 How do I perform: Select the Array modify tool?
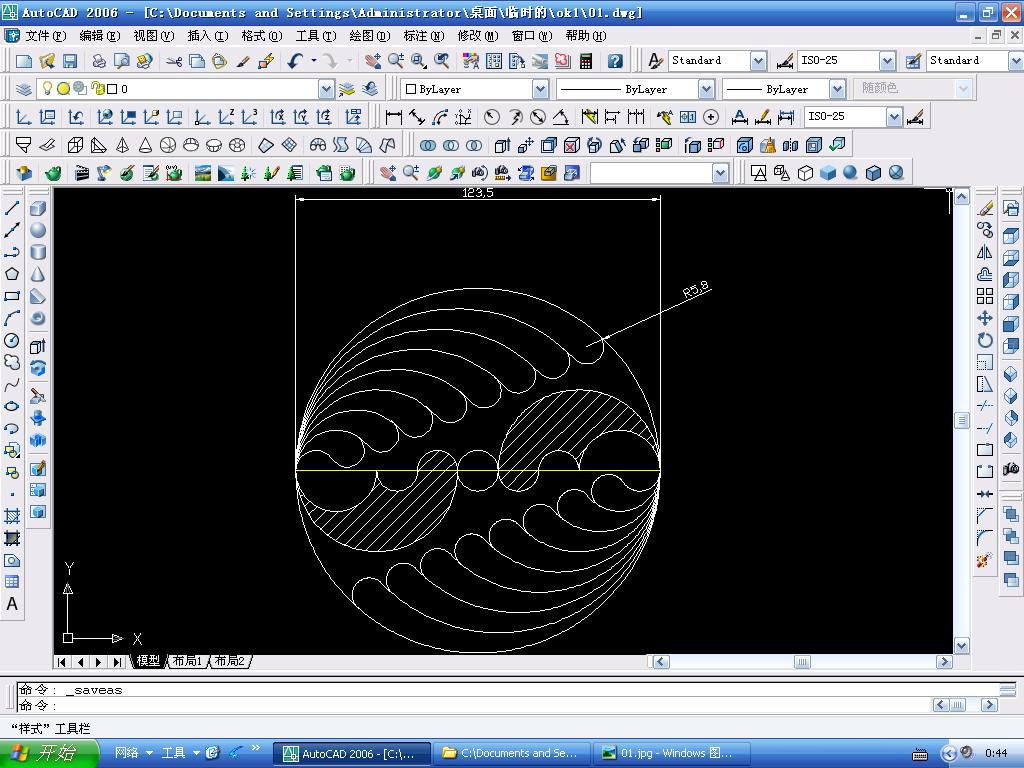985,296
